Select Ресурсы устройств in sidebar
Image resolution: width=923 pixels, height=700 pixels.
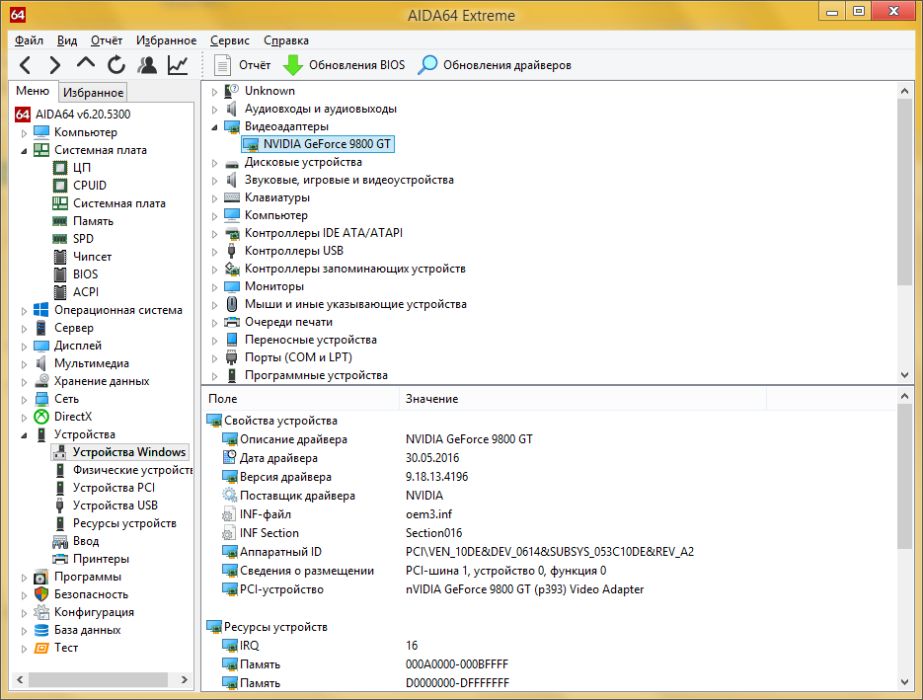click(x=124, y=523)
